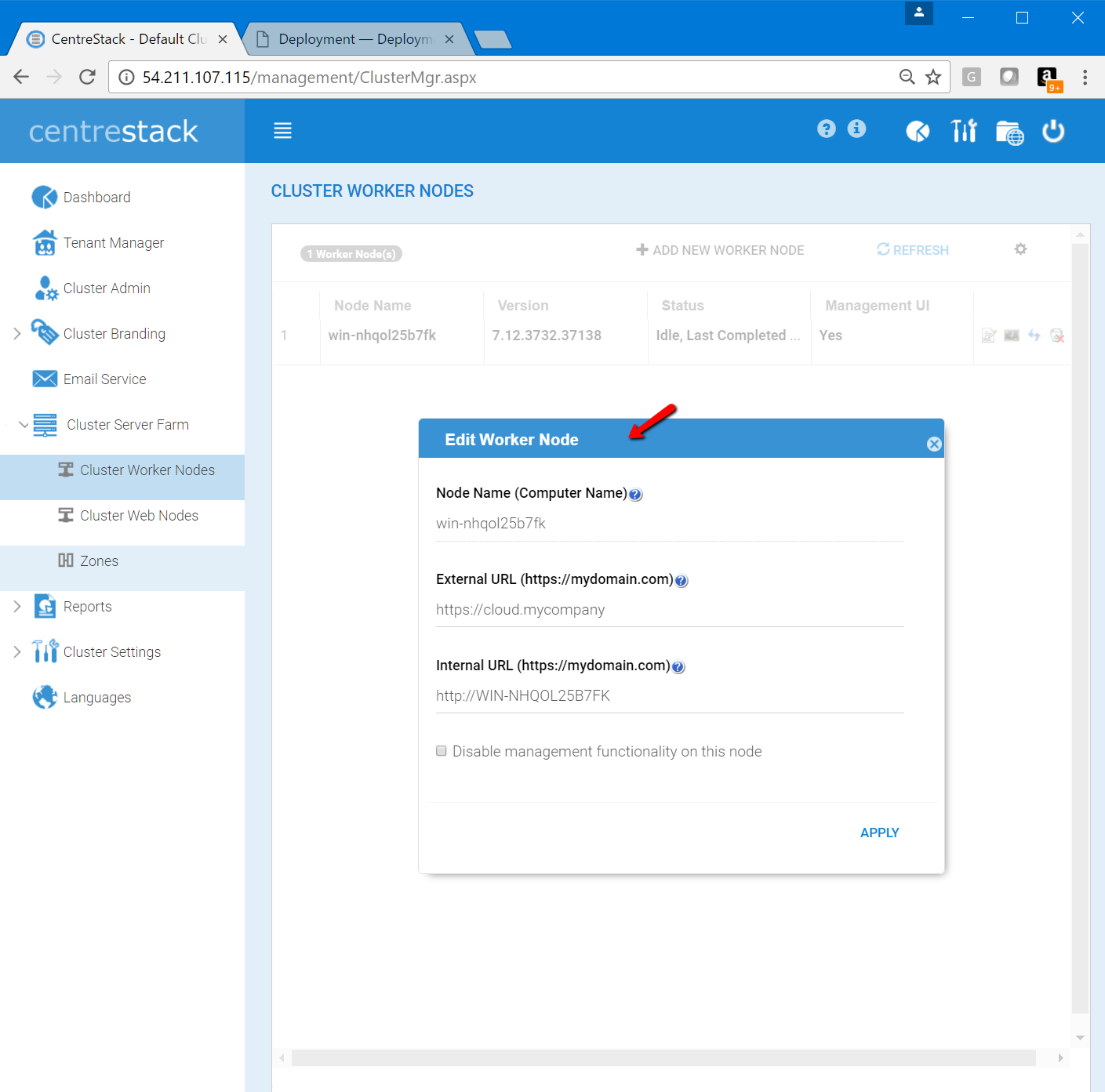Click the grey extension icon beside the G extension
Viewport: 1105px width, 1092px height.
(1009, 77)
